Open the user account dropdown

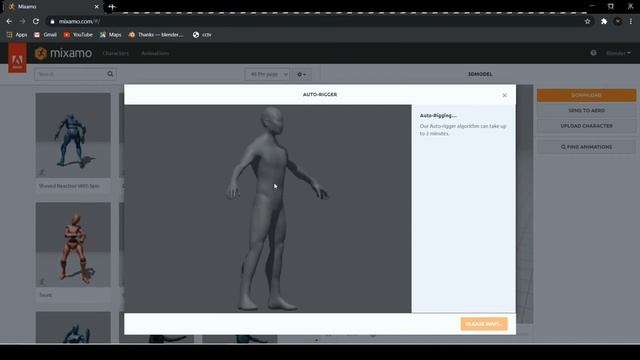(x=618, y=53)
